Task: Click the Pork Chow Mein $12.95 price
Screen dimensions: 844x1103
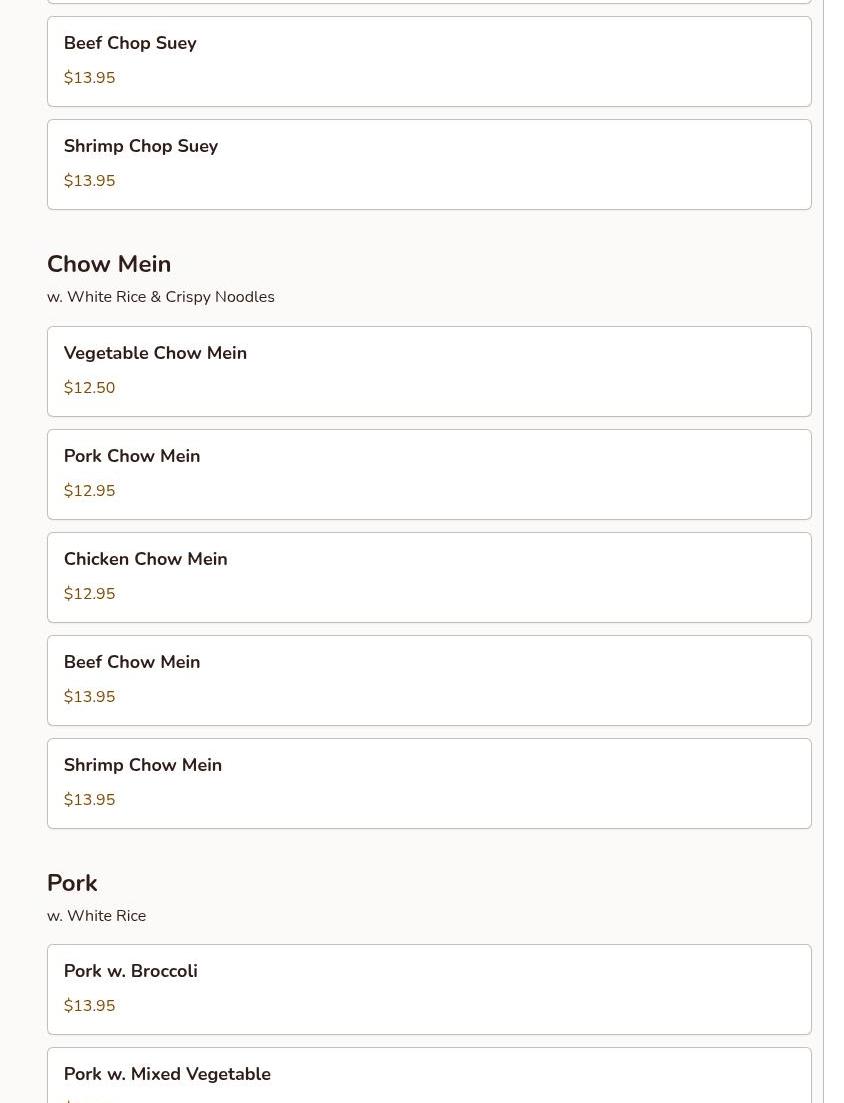Action: coord(90,491)
